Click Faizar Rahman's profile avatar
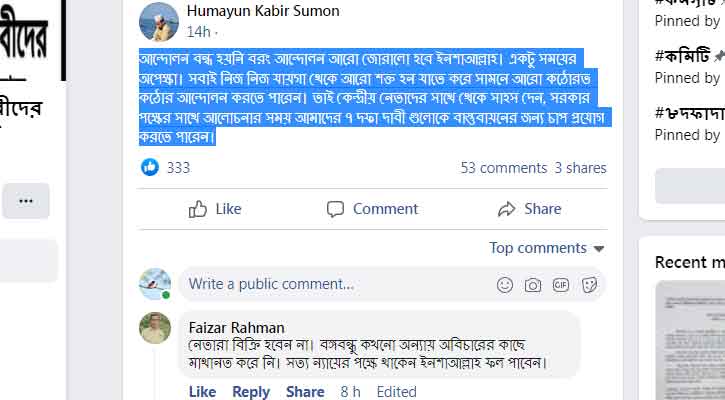This screenshot has height=400, width=725. coord(155,329)
